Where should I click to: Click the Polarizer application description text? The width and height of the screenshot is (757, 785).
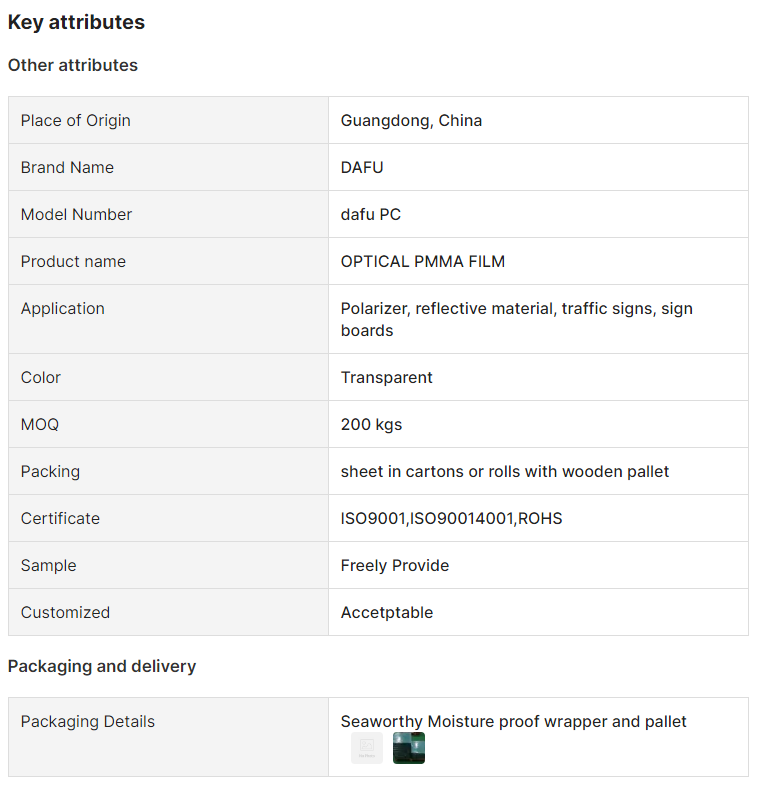[x=516, y=318]
